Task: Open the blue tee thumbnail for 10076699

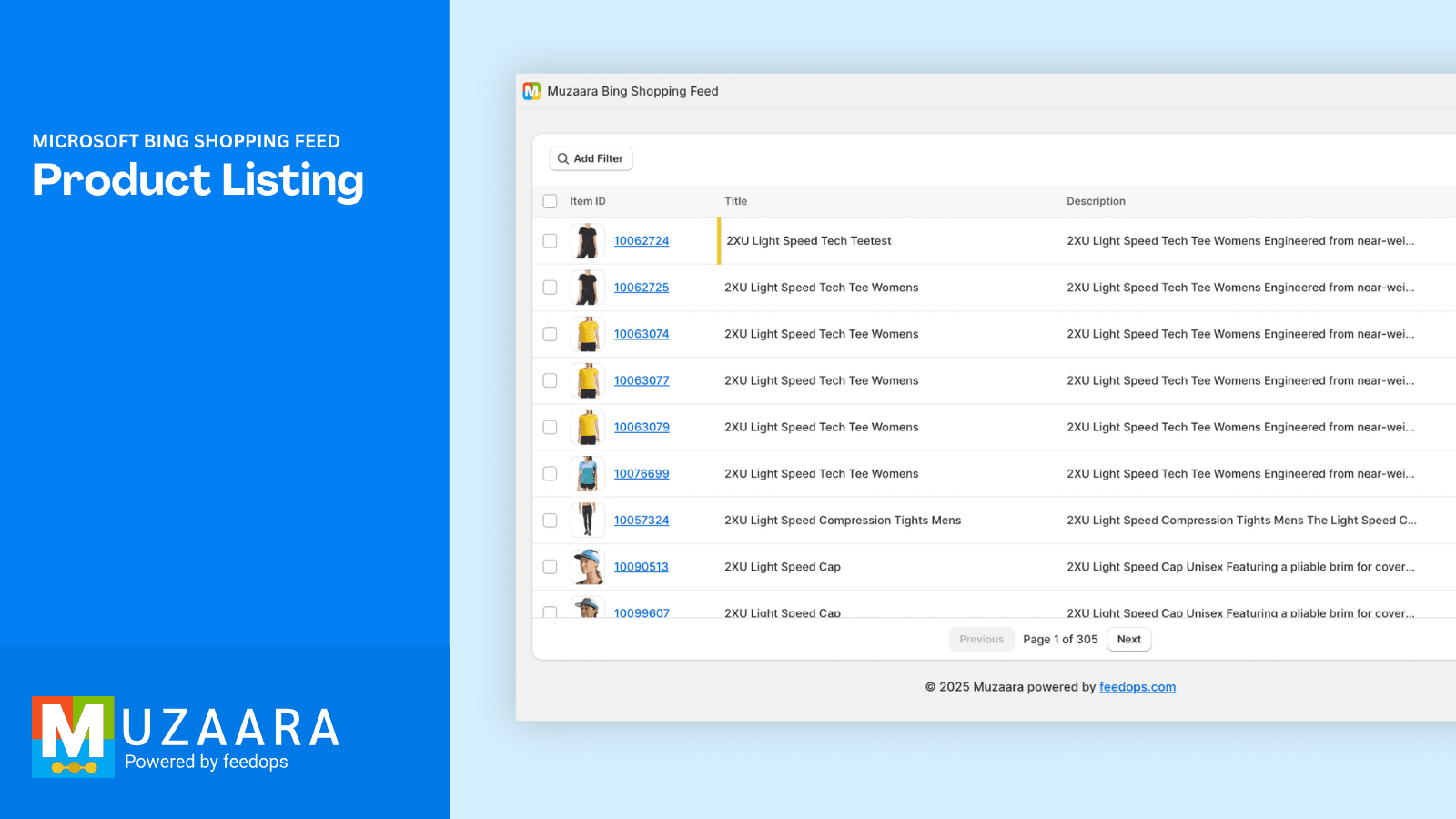Action: click(587, 474)
